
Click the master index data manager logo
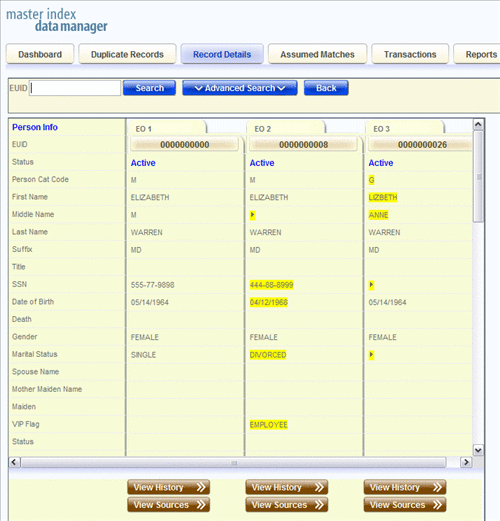(x=57, y=21)
